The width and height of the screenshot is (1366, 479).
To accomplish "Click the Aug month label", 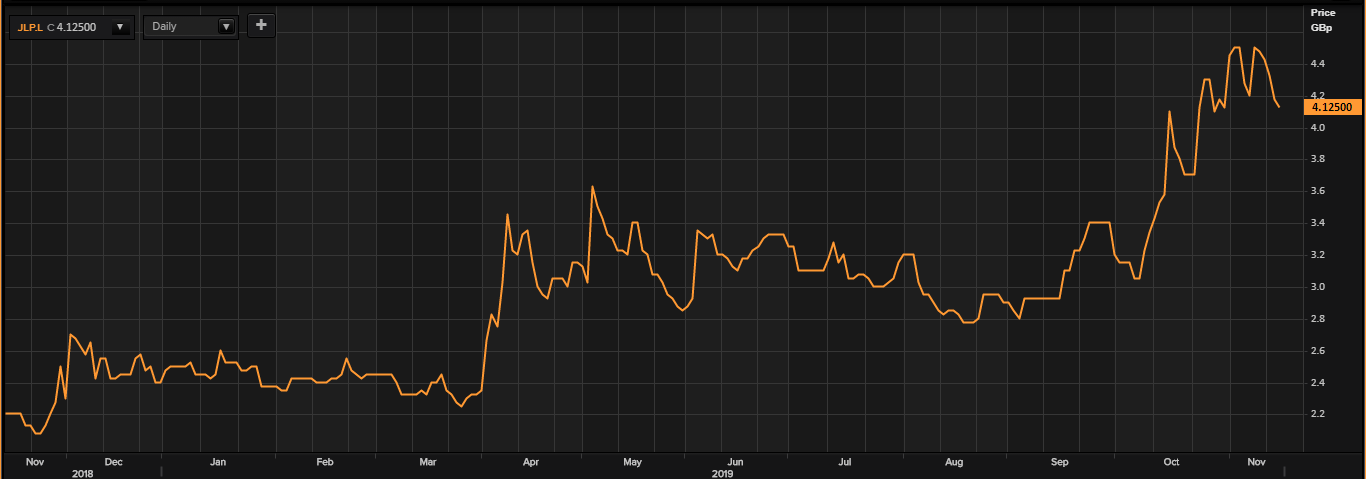I will tap(953, 463).
